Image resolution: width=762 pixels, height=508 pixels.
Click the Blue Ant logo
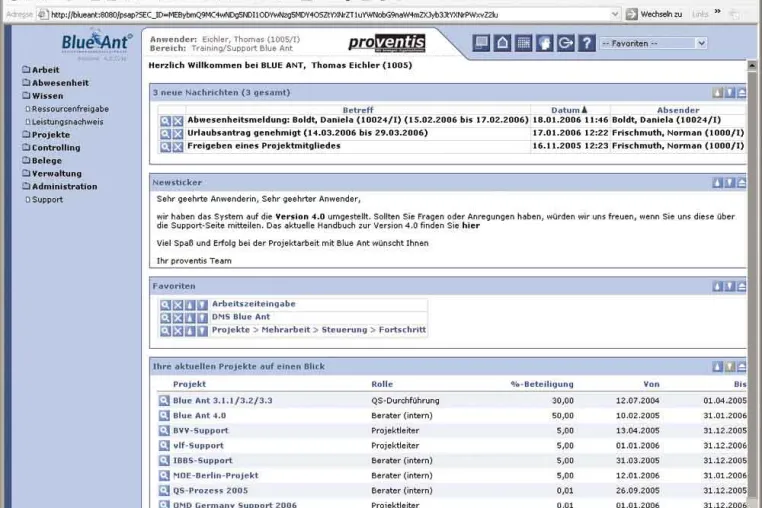pos(97,43)
